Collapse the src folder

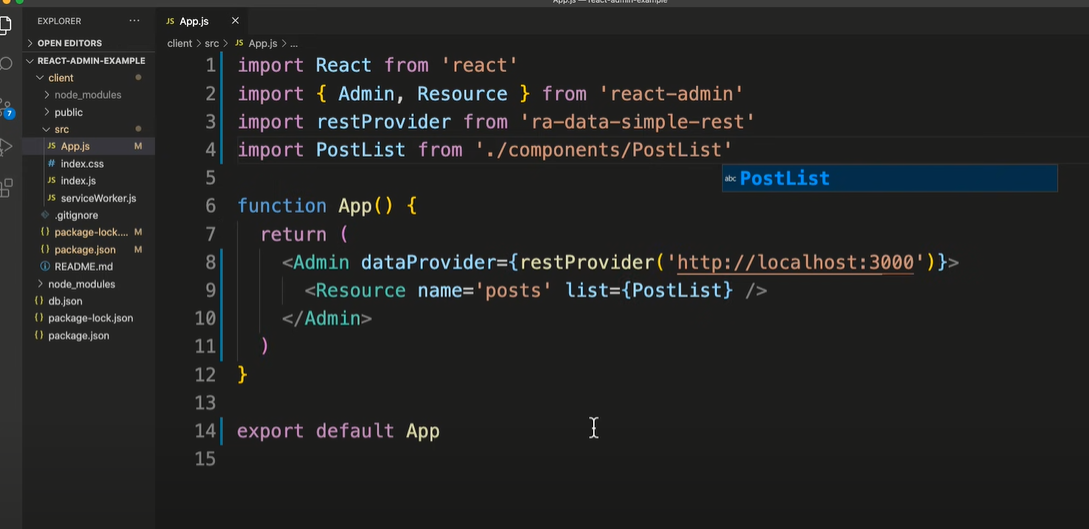(x=61, y=129)
